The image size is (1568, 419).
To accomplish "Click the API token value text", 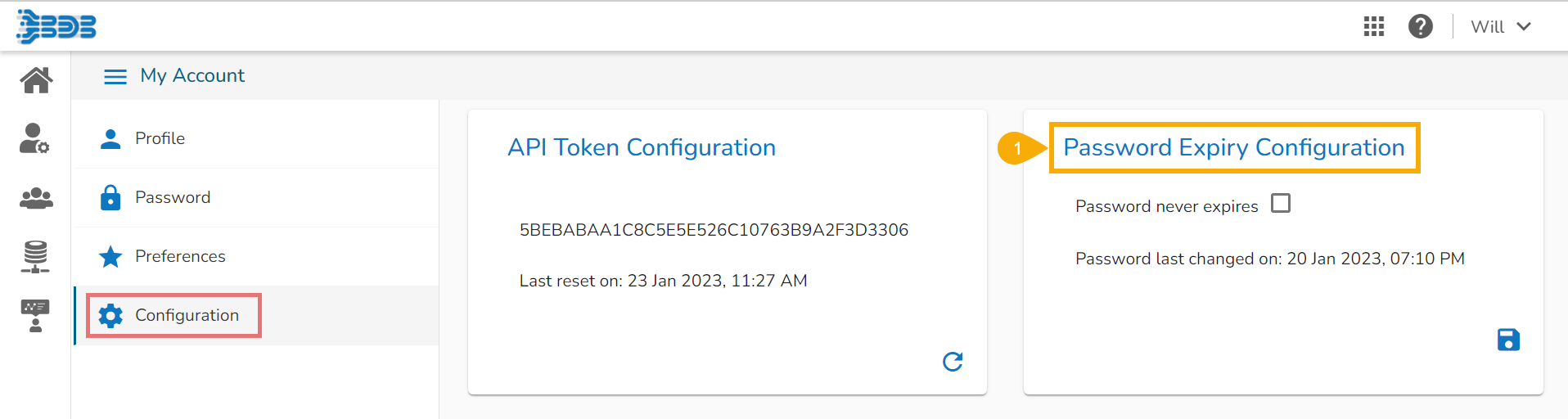I will 714,230.
